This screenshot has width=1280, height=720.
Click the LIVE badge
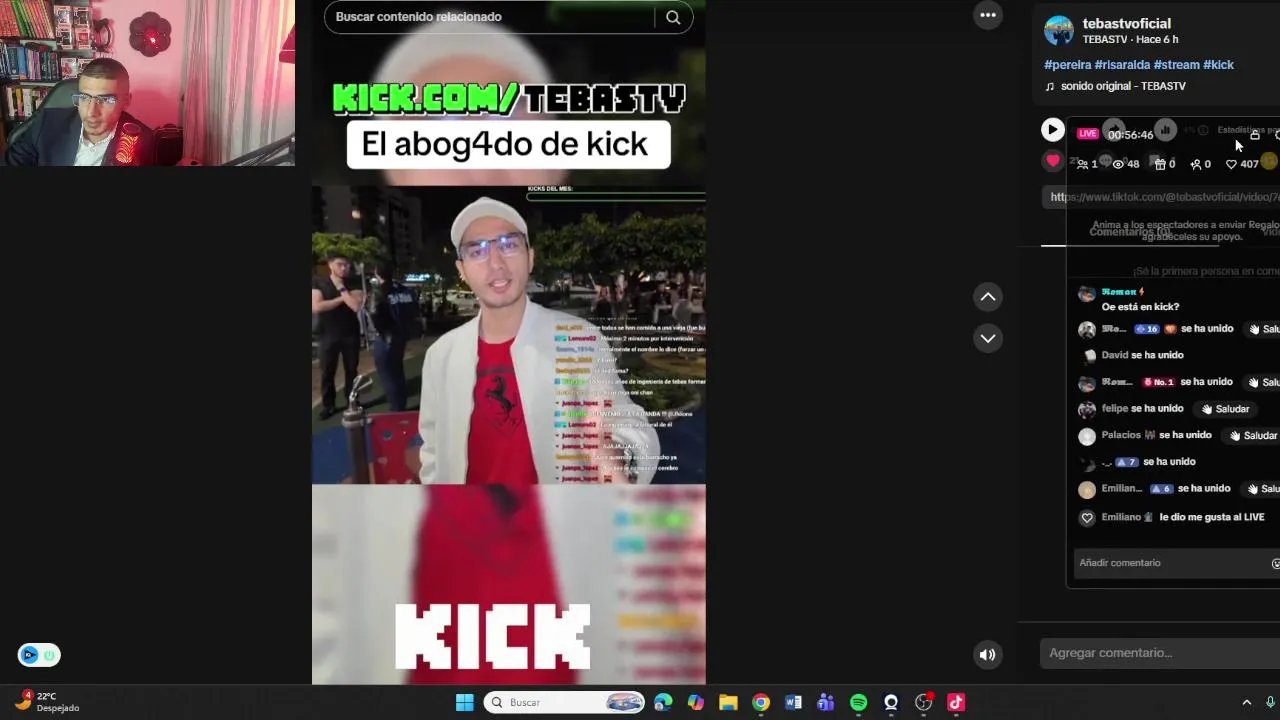click(1087, 133)
